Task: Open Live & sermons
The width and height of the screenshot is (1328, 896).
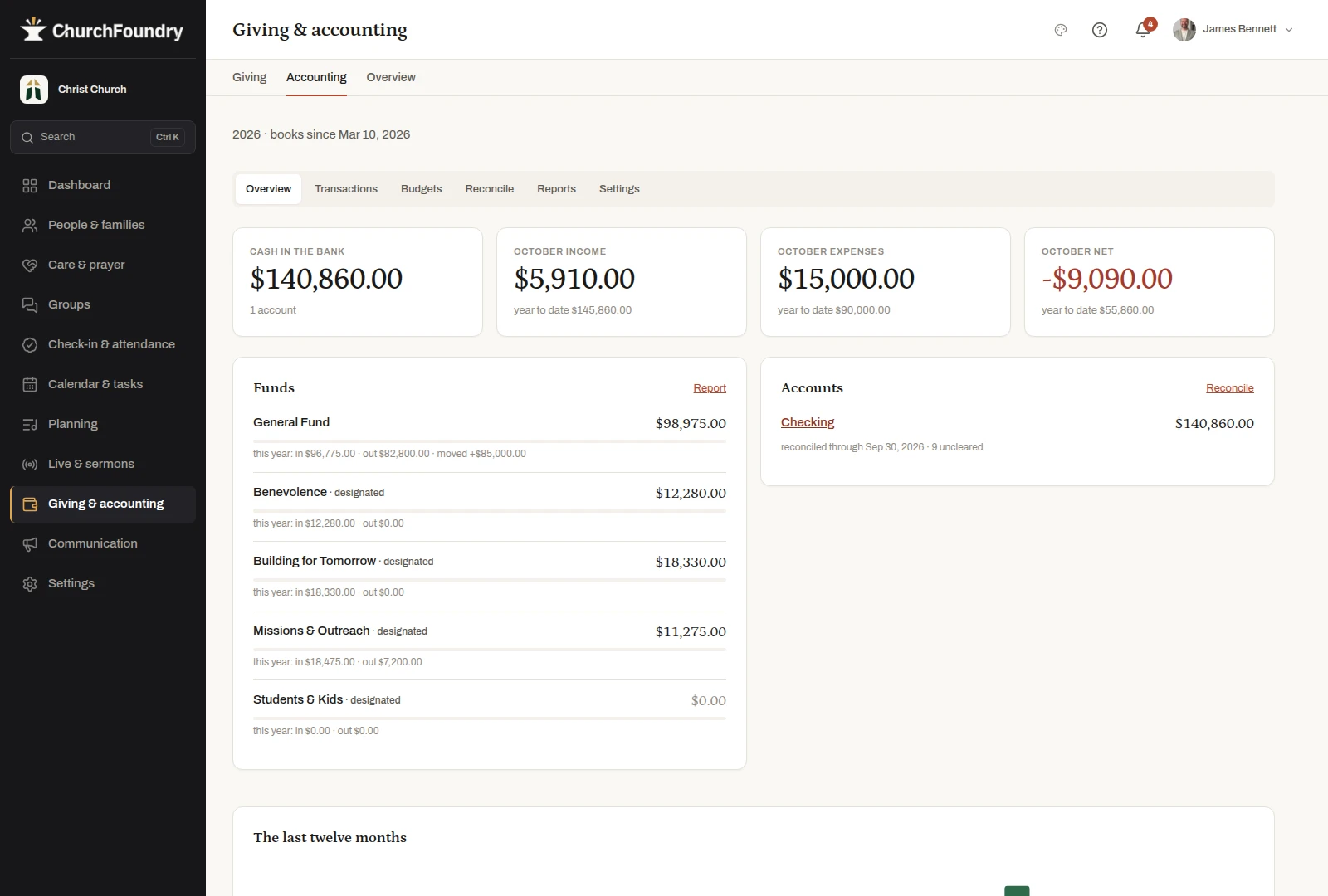Action: (103, 464)
